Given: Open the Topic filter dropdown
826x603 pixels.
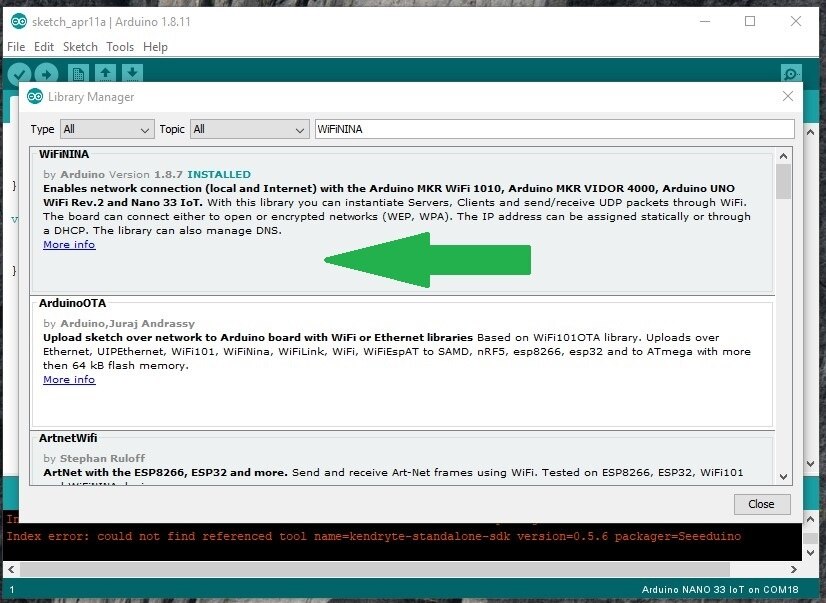Looking at the screenshot, I should (249, 129).
